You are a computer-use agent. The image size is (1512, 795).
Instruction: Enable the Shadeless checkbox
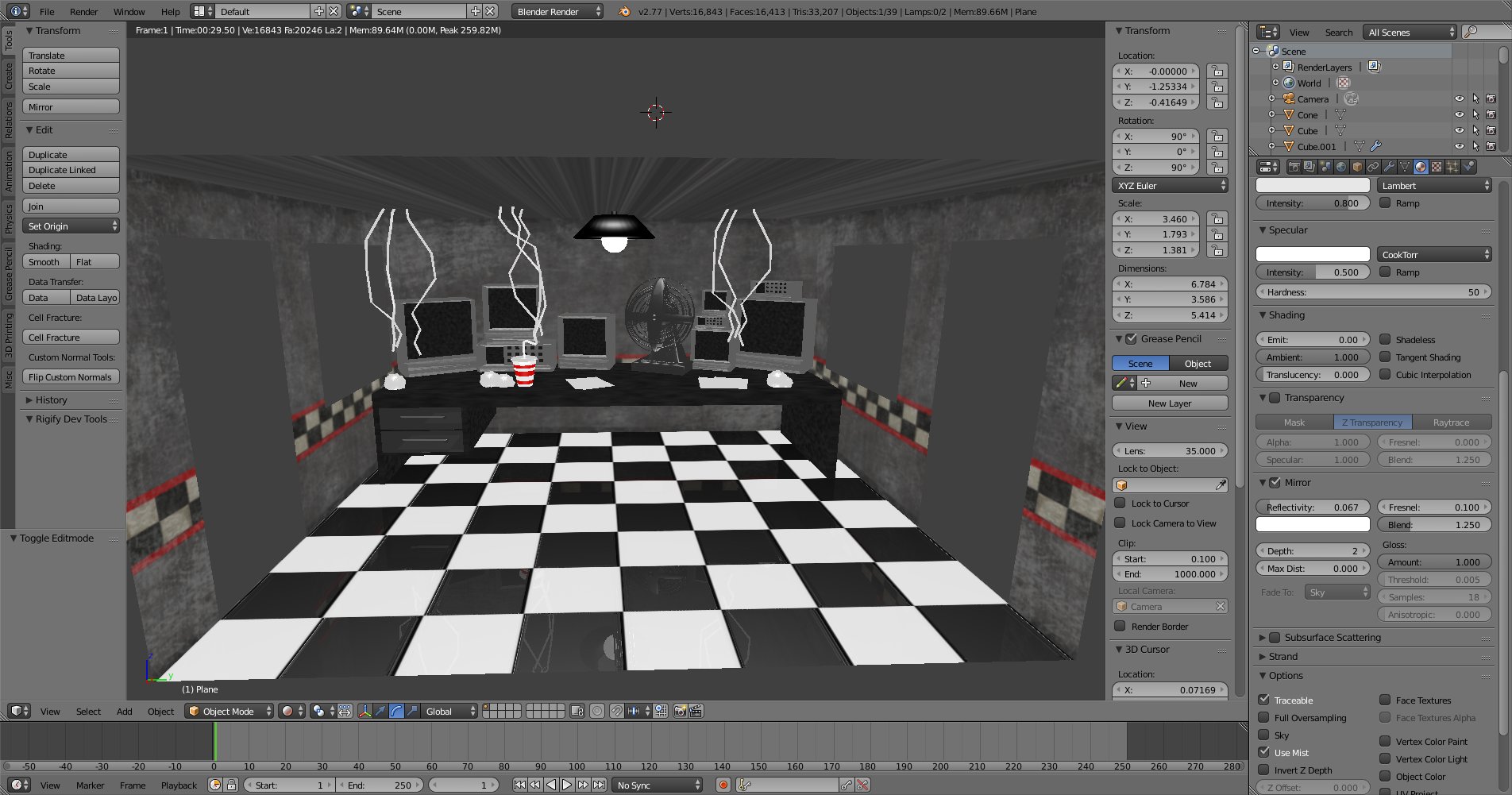tap(1385, 339)
